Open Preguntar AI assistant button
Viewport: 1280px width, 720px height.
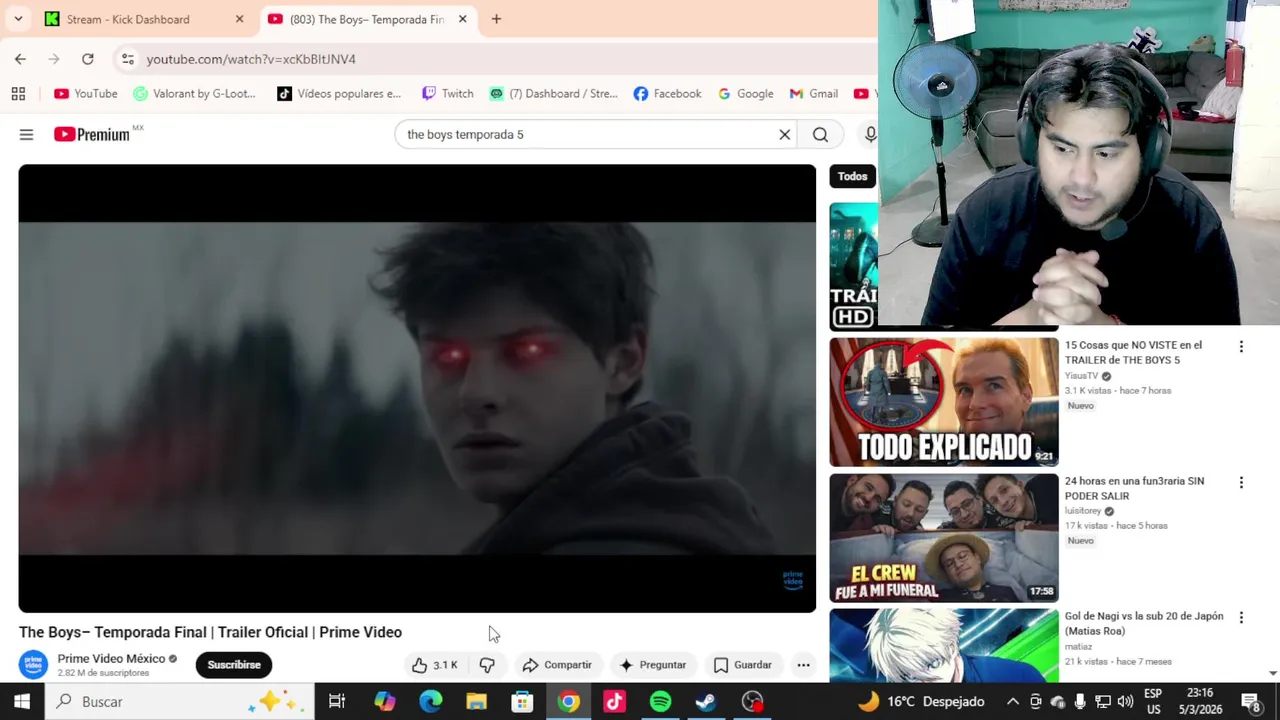click(x=652, y=665)
